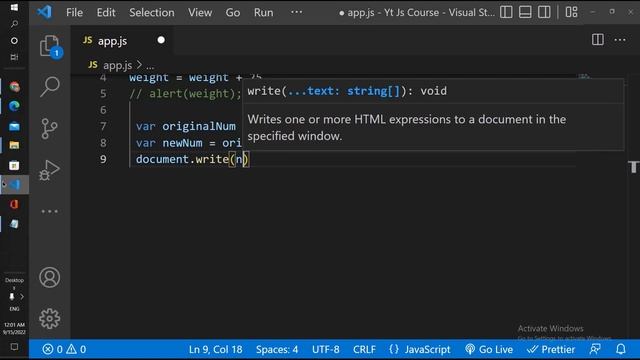Click the write signature in tooltip
The height and width of the screenshot is (360, 640).
click(x=347, y=91)
